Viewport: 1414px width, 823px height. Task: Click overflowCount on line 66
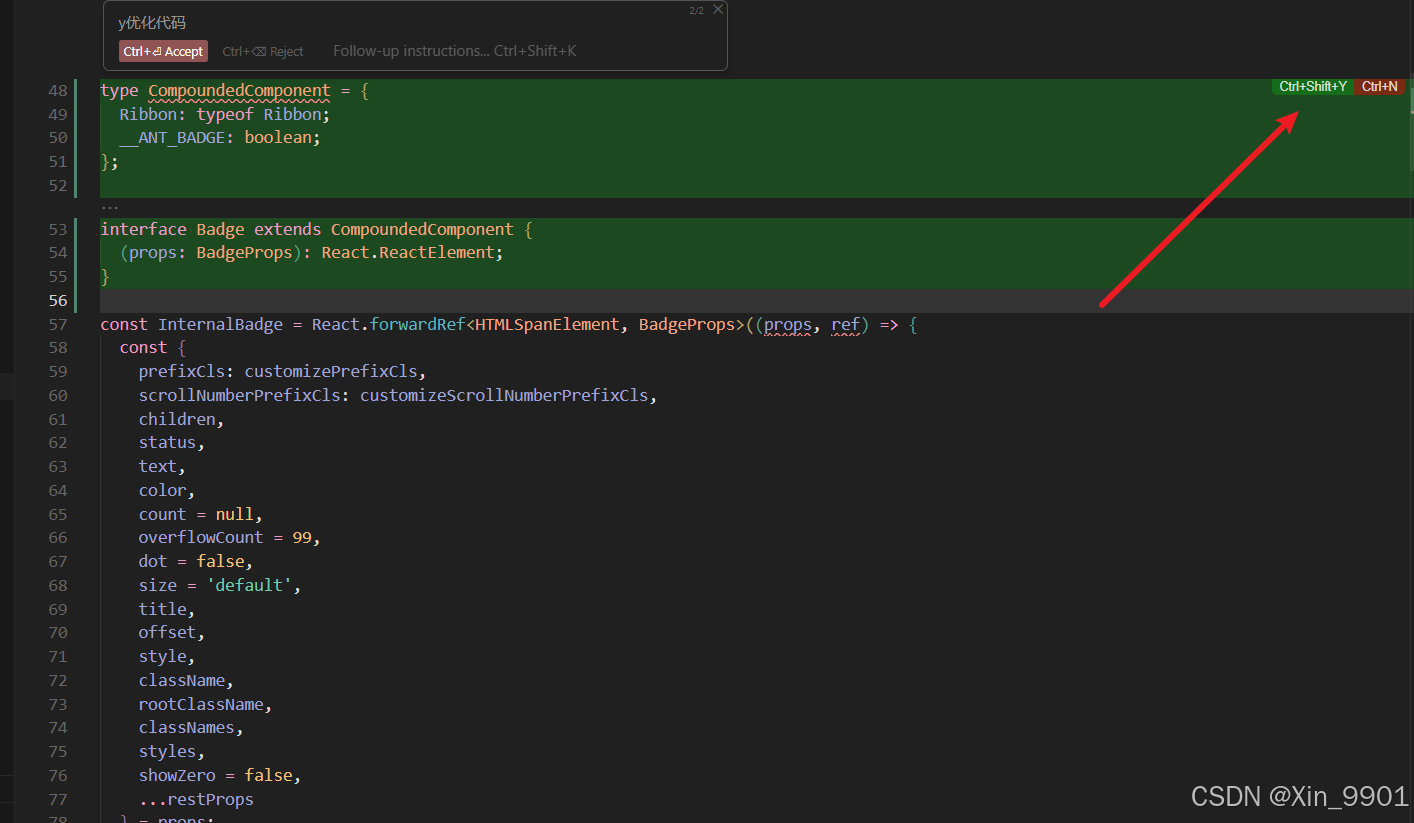tap(201, 538)
